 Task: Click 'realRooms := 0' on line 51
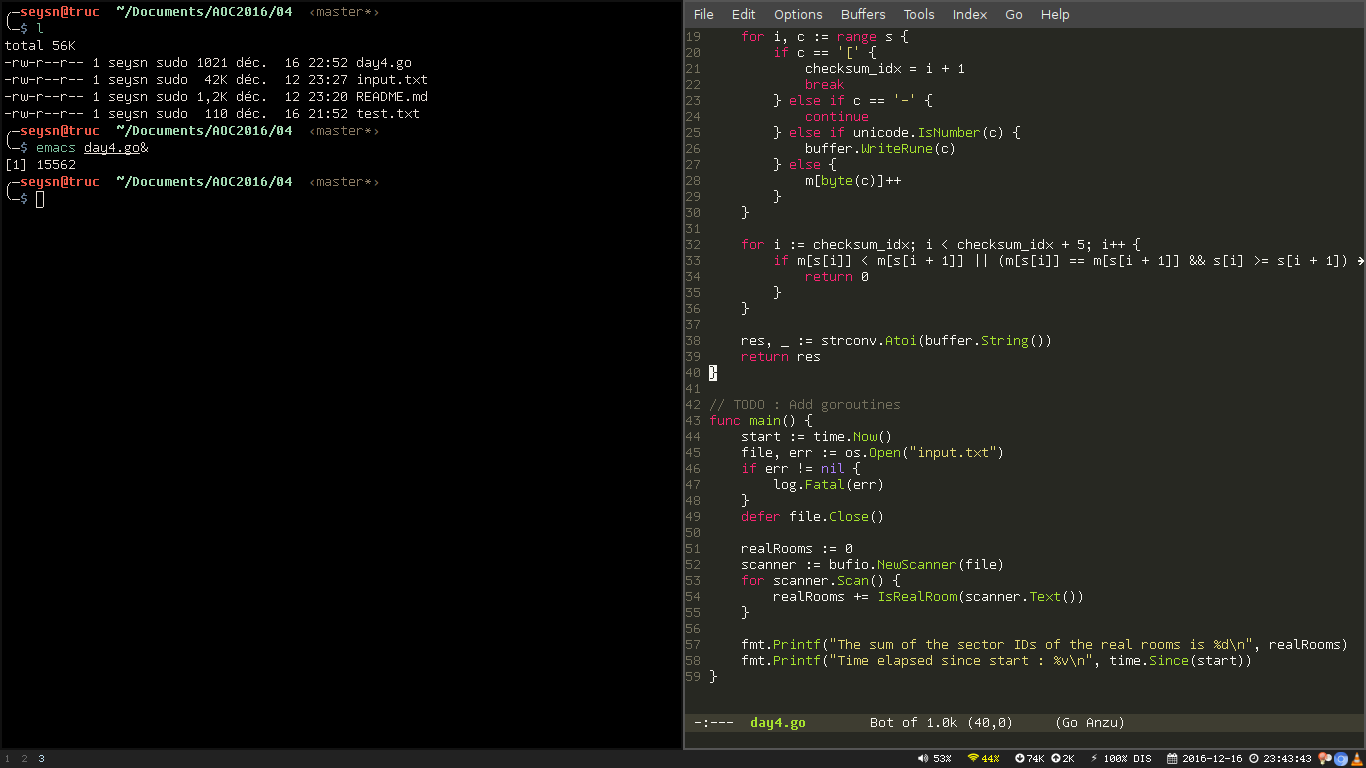click(x=797, y=549)
